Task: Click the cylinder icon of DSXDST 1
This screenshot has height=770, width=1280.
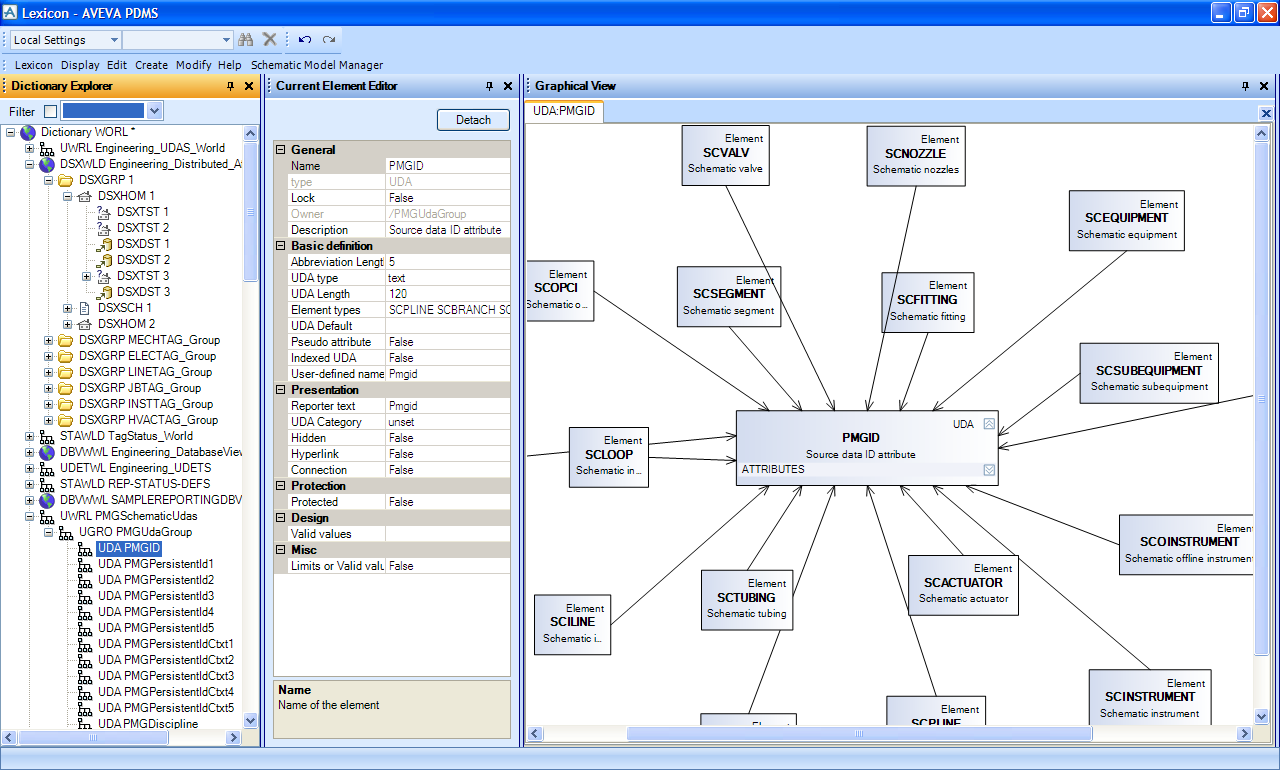Action: [x=104, y=244]
